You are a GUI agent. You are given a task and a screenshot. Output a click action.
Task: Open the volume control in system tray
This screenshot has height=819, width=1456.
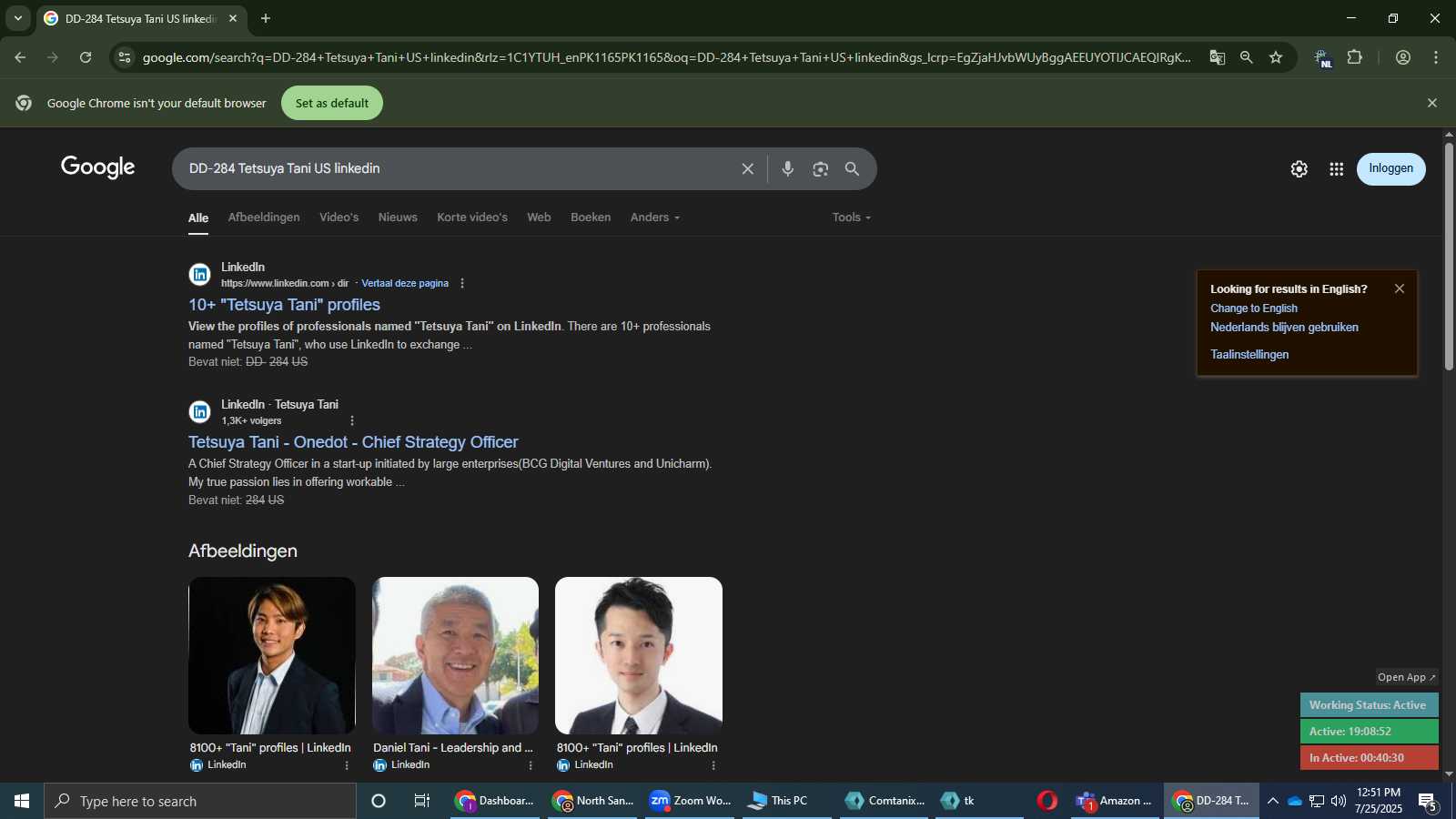point(1338,801)
